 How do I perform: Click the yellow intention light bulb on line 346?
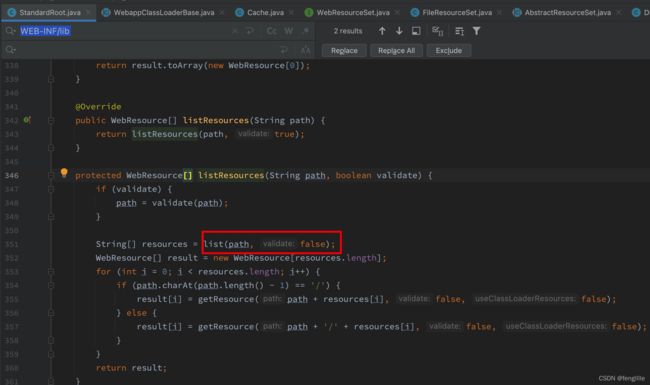pyautogui.click(x=64, y=173)
